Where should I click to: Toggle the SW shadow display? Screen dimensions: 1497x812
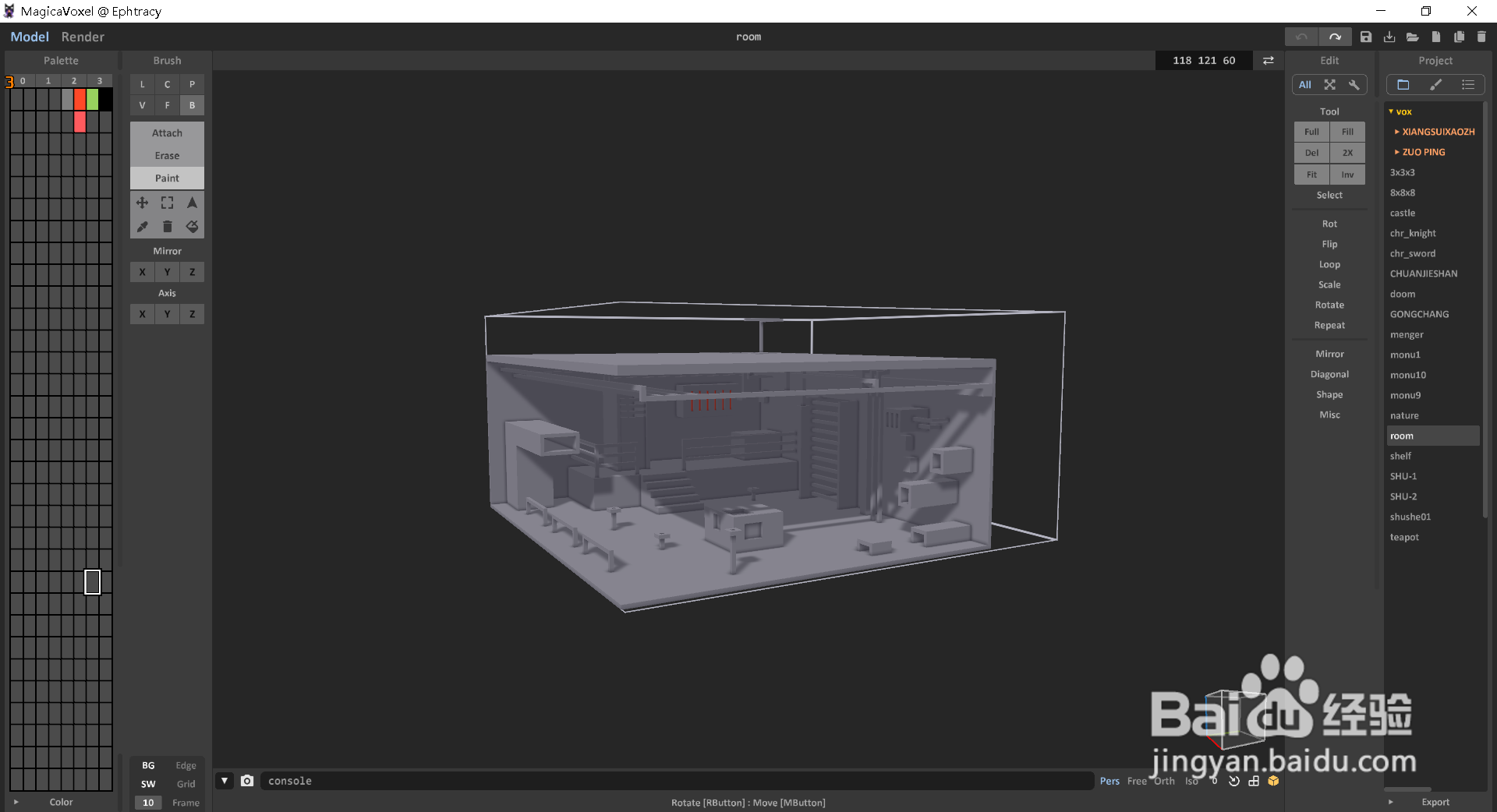tap(148, 784)
